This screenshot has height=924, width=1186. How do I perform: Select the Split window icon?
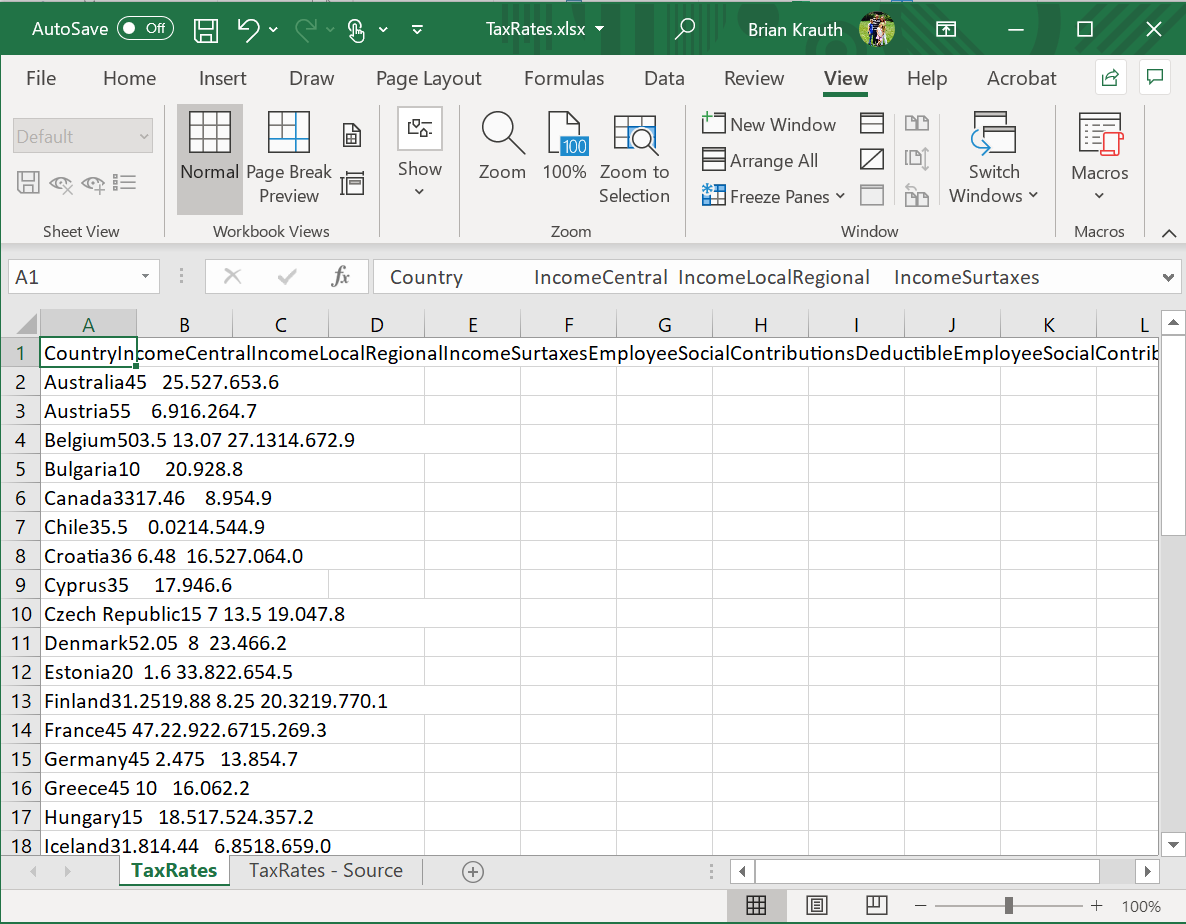pos(871,123)
